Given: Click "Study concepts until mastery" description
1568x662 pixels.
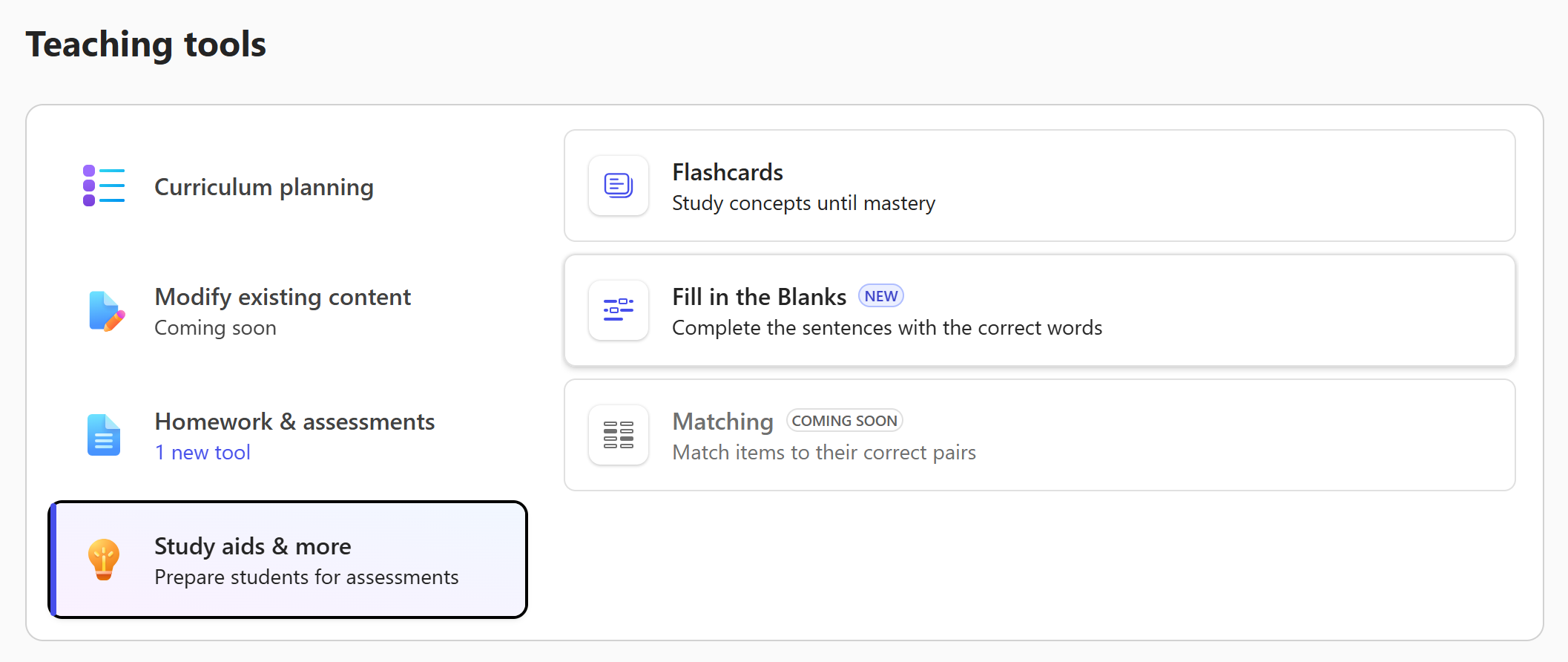Looking at the screenshot, I should tap(803, 203).
